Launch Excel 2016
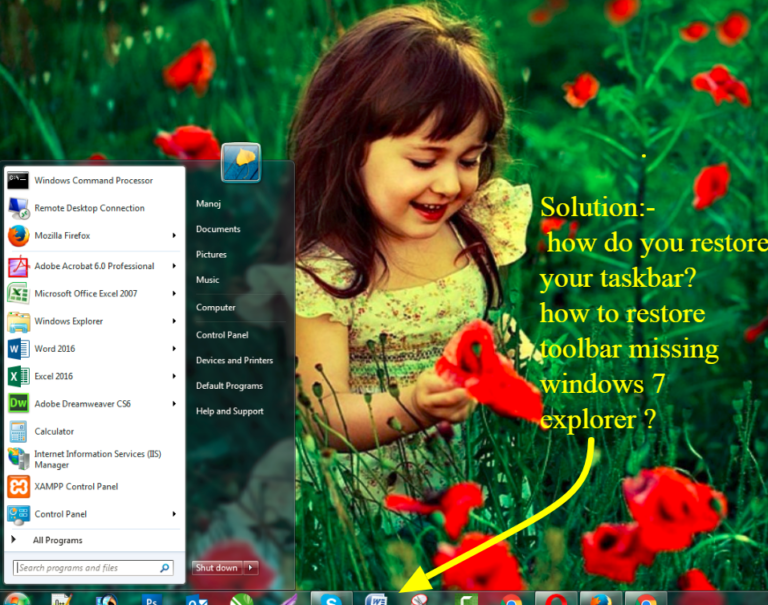768x605 pixels. tap(94, 376)
